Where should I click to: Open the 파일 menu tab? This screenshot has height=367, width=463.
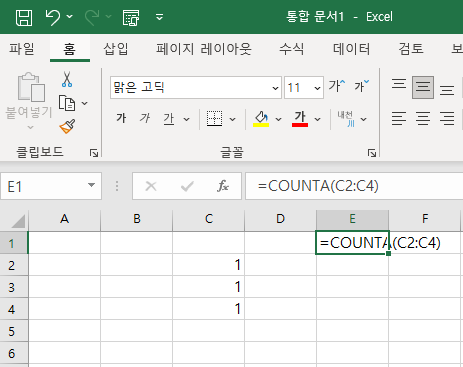coord(21,49)
